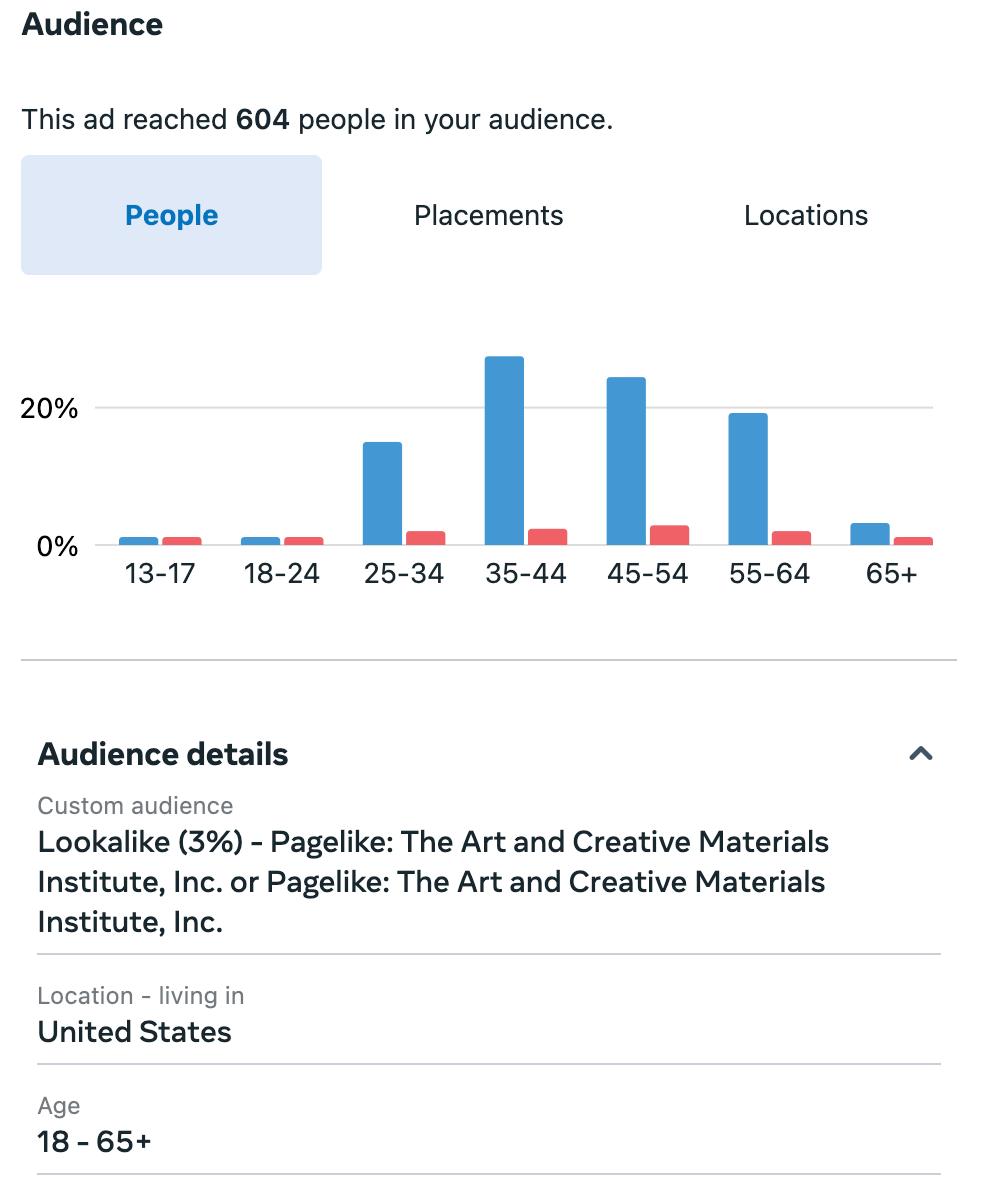Select the People tab
This screenshot has width=984, height=1186.
coord(171,215)
